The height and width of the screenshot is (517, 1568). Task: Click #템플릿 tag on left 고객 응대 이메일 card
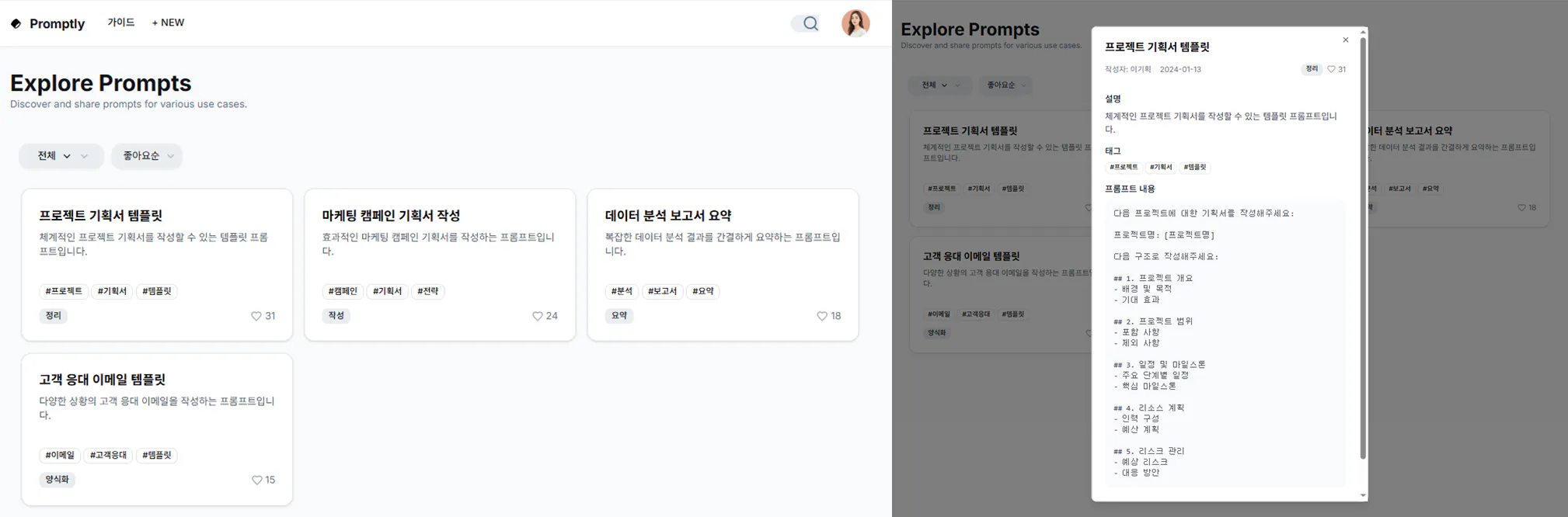click(x=157, y=455)
